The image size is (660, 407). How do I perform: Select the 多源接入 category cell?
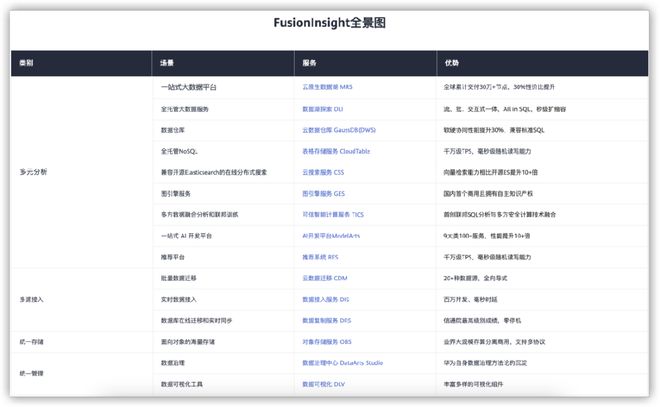click(x=32, y=299)
